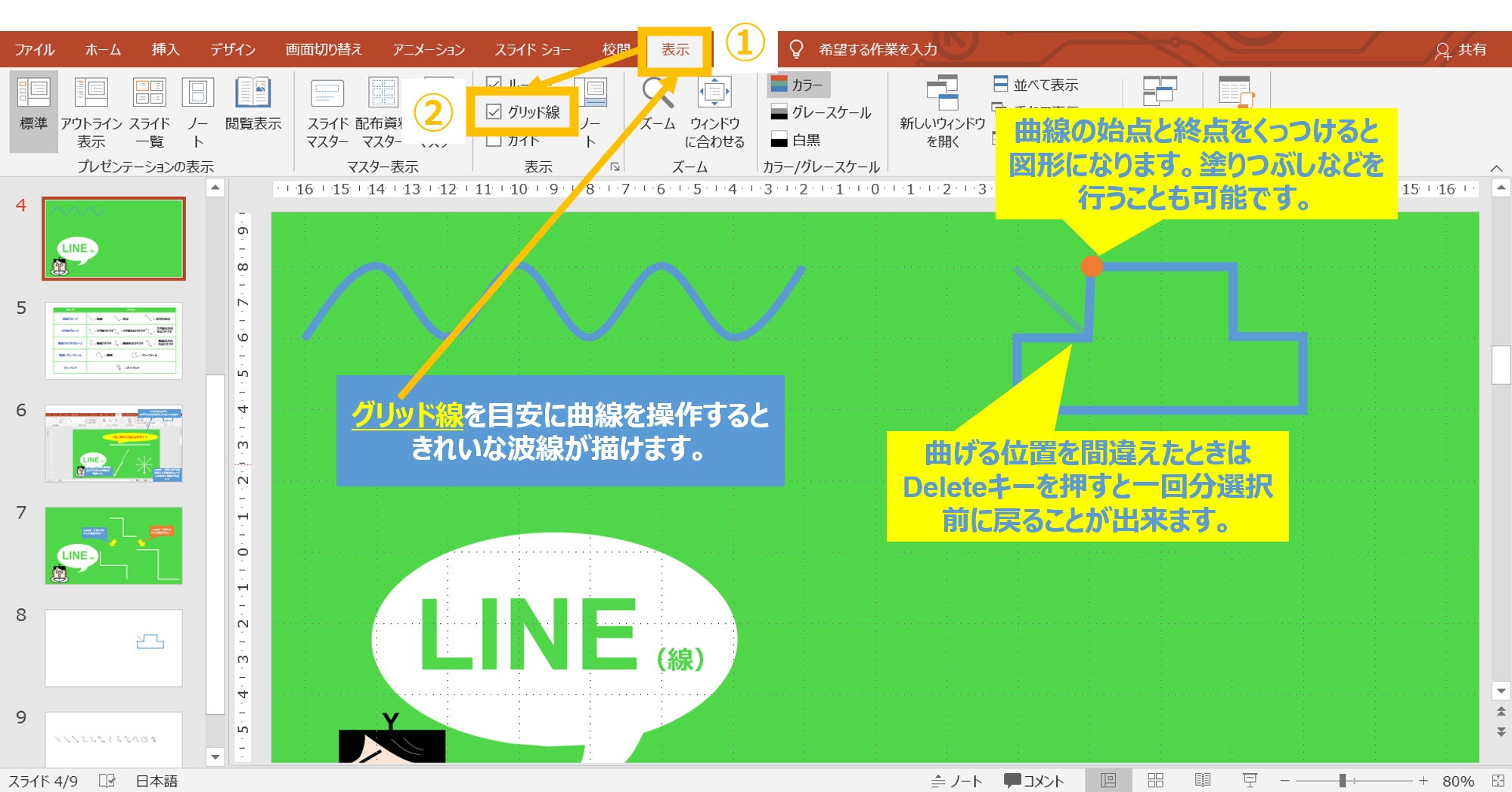Open スライド一覧 slide sorter view
The height and width of the screenshot is (792, 1512).
click(149, 111)
